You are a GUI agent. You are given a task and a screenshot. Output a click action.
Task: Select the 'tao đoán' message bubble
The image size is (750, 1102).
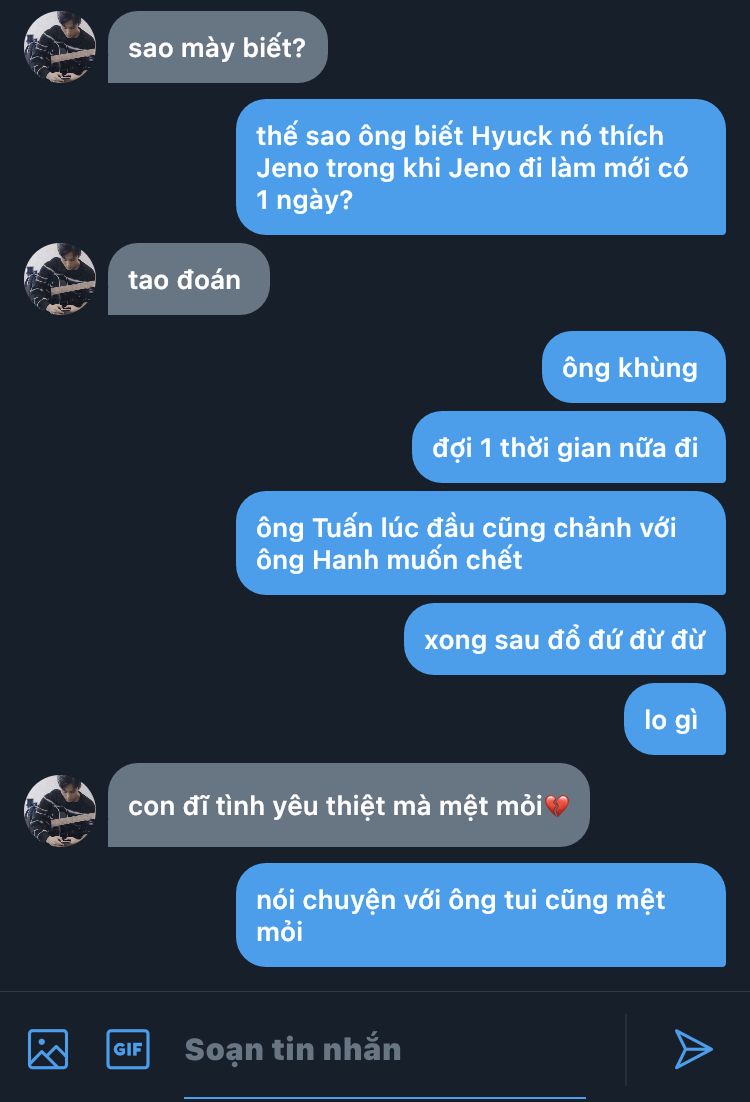(x=188, y=279)
